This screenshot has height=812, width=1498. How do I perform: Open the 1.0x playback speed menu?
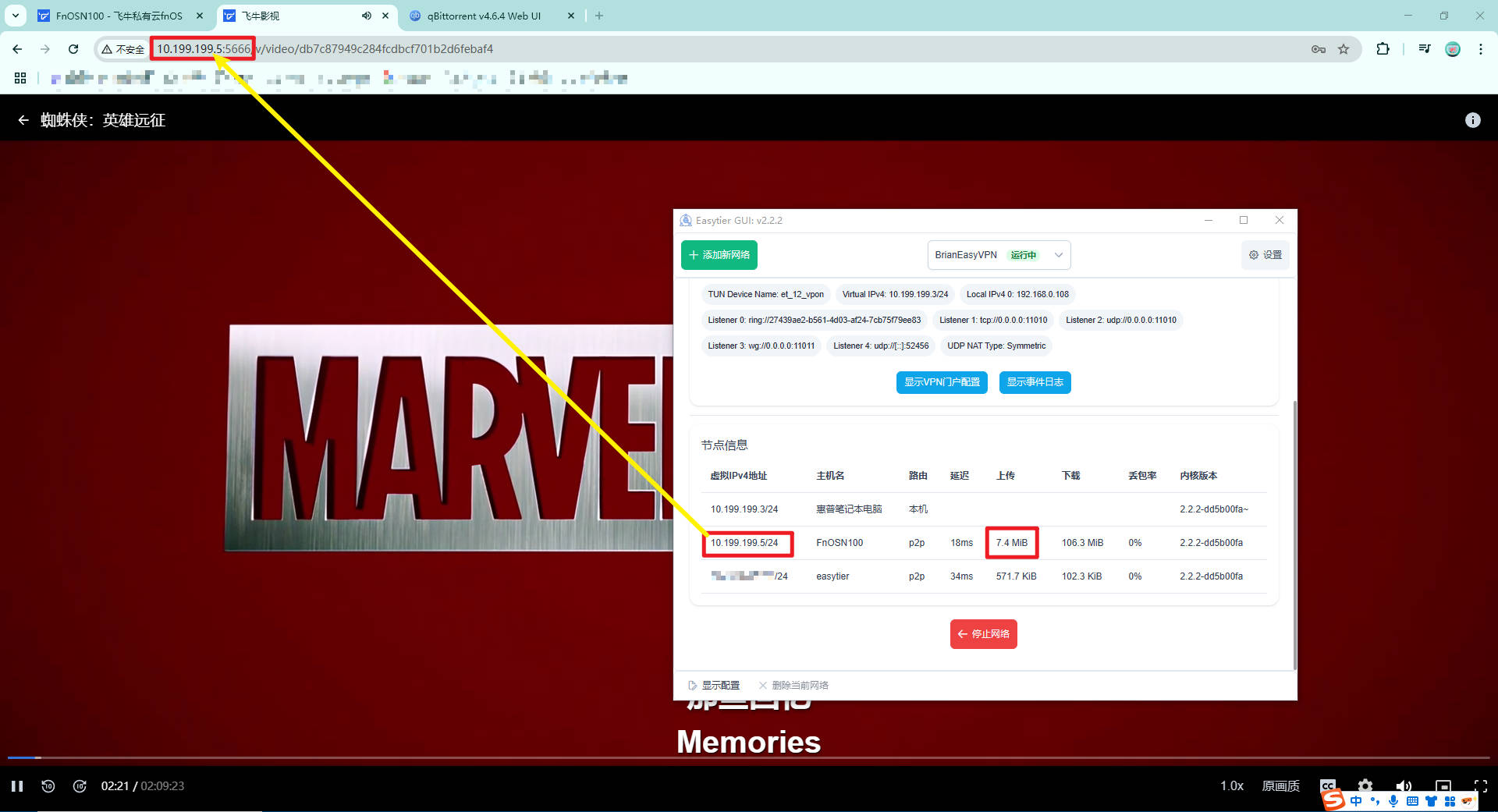[x=1231, y=785]
